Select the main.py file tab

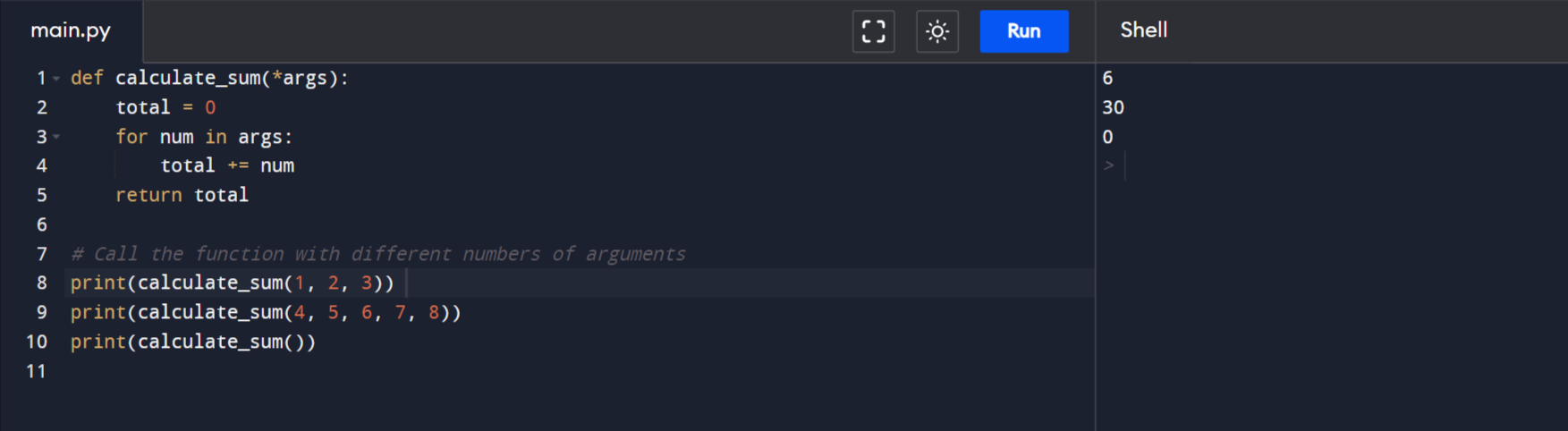(x=71, y=30)
